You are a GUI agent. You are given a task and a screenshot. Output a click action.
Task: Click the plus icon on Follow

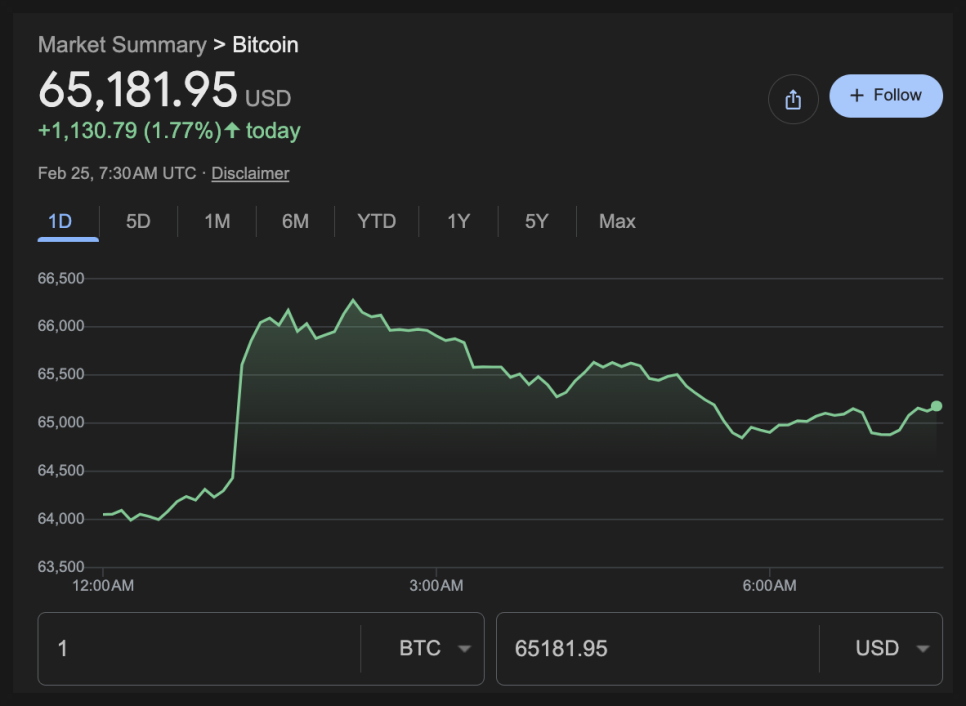pyautogui.click(x=856, y=95)
